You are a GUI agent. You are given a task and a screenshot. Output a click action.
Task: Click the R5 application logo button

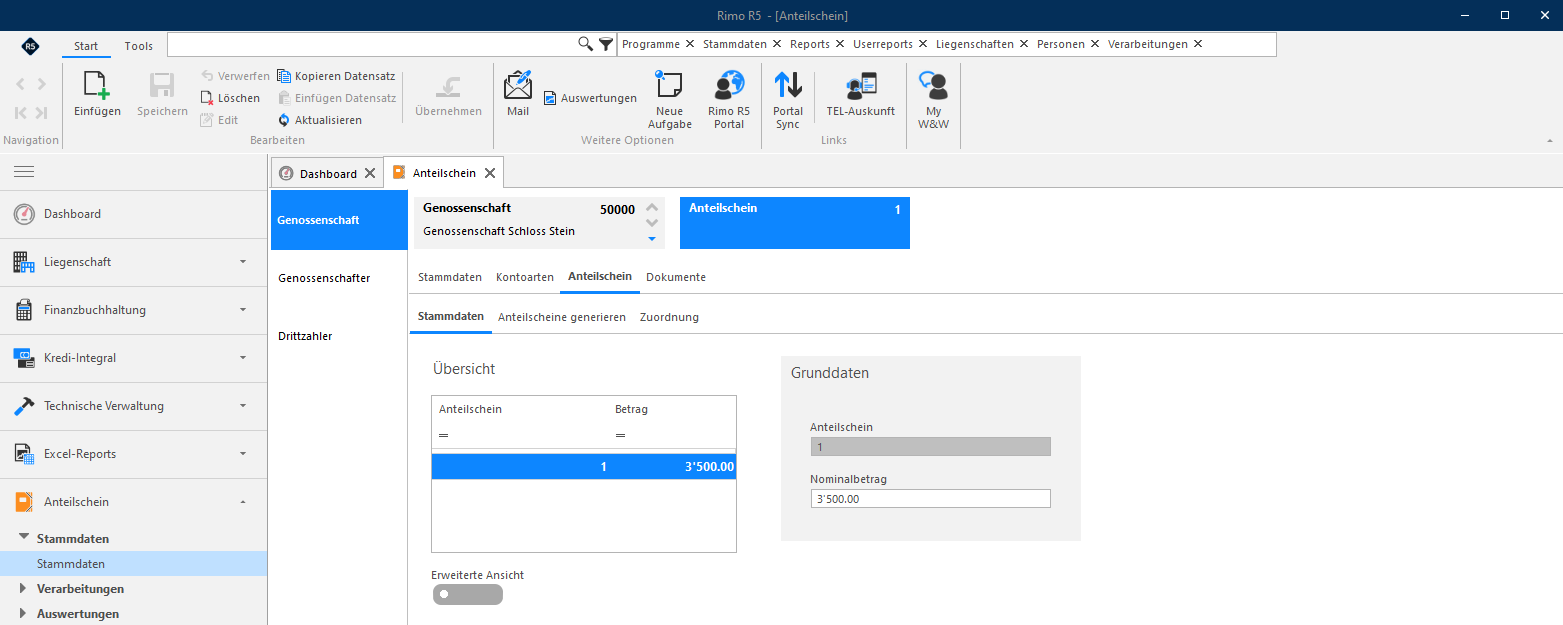pyautogui.click(x=30, y=46)
